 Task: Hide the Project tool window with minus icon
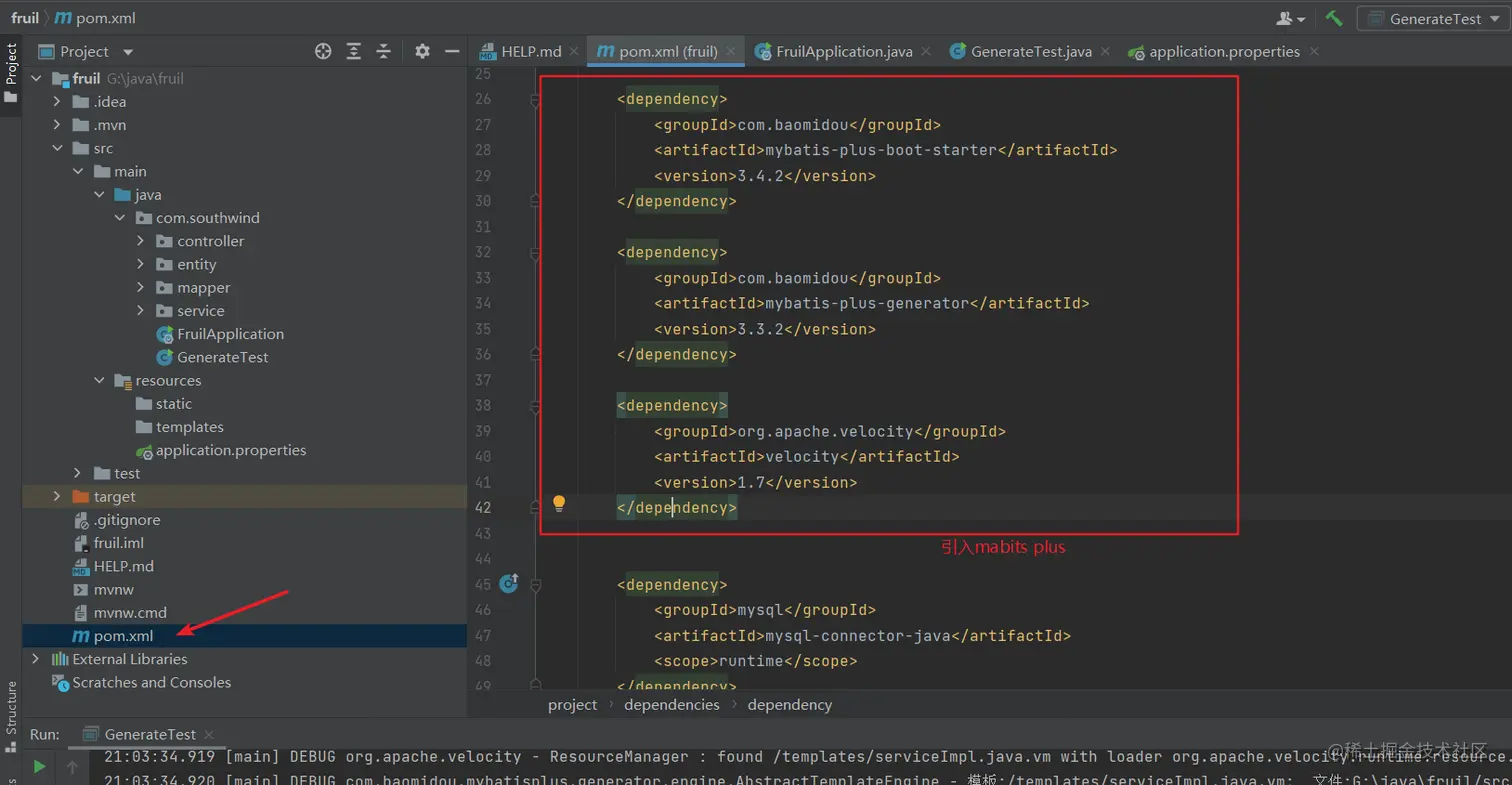pyautogui.click(x=452, y=51)
